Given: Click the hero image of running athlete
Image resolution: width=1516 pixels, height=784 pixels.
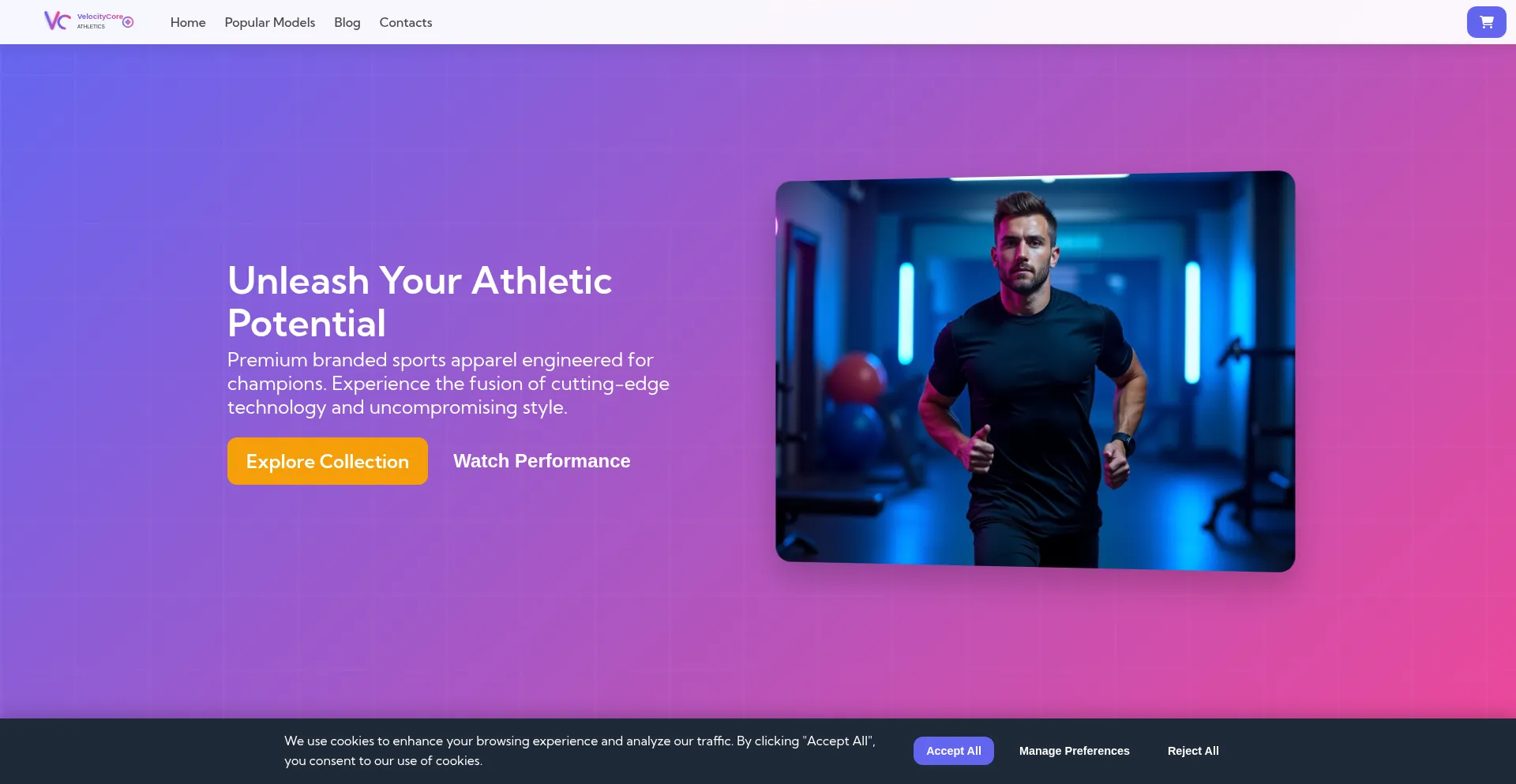Looking at the screenshot, I should click(1035, 371).
